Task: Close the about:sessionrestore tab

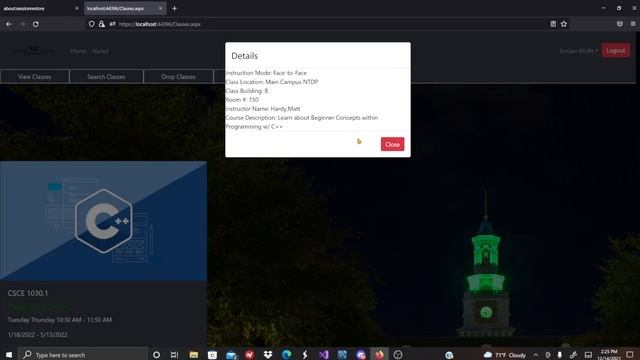Action: 77,8
